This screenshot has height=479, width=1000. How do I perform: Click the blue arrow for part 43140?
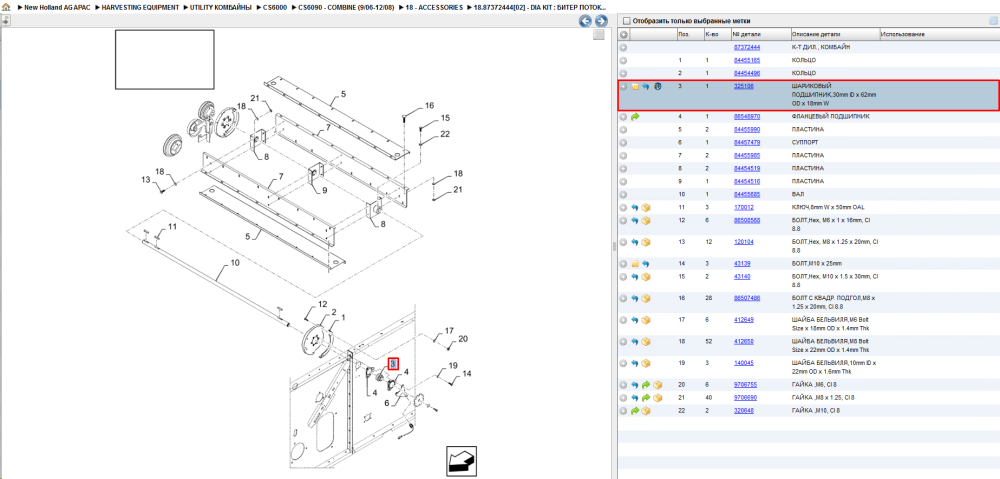pyautogui.click(x=635, y=277)
